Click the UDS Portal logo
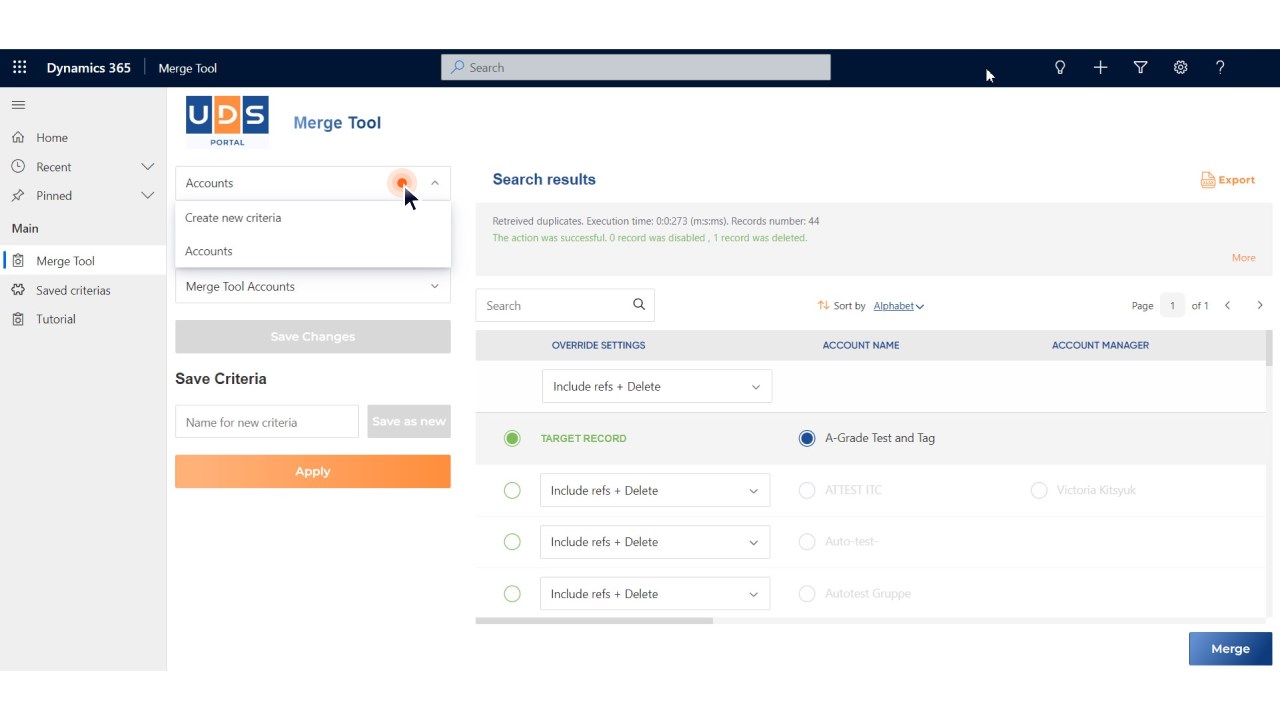 [227, 122]
